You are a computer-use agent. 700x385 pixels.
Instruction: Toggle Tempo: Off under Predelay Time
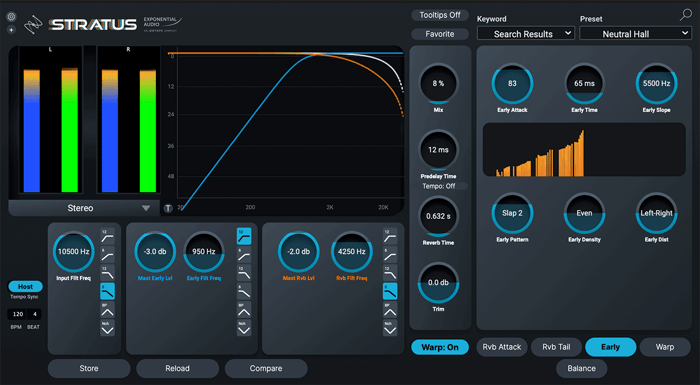pyautogui.click(x=439, y=186)
